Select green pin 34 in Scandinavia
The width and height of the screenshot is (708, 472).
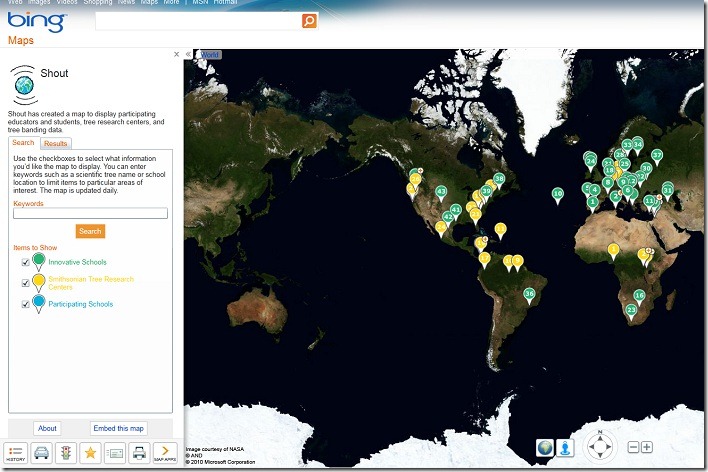click(638, 146)
